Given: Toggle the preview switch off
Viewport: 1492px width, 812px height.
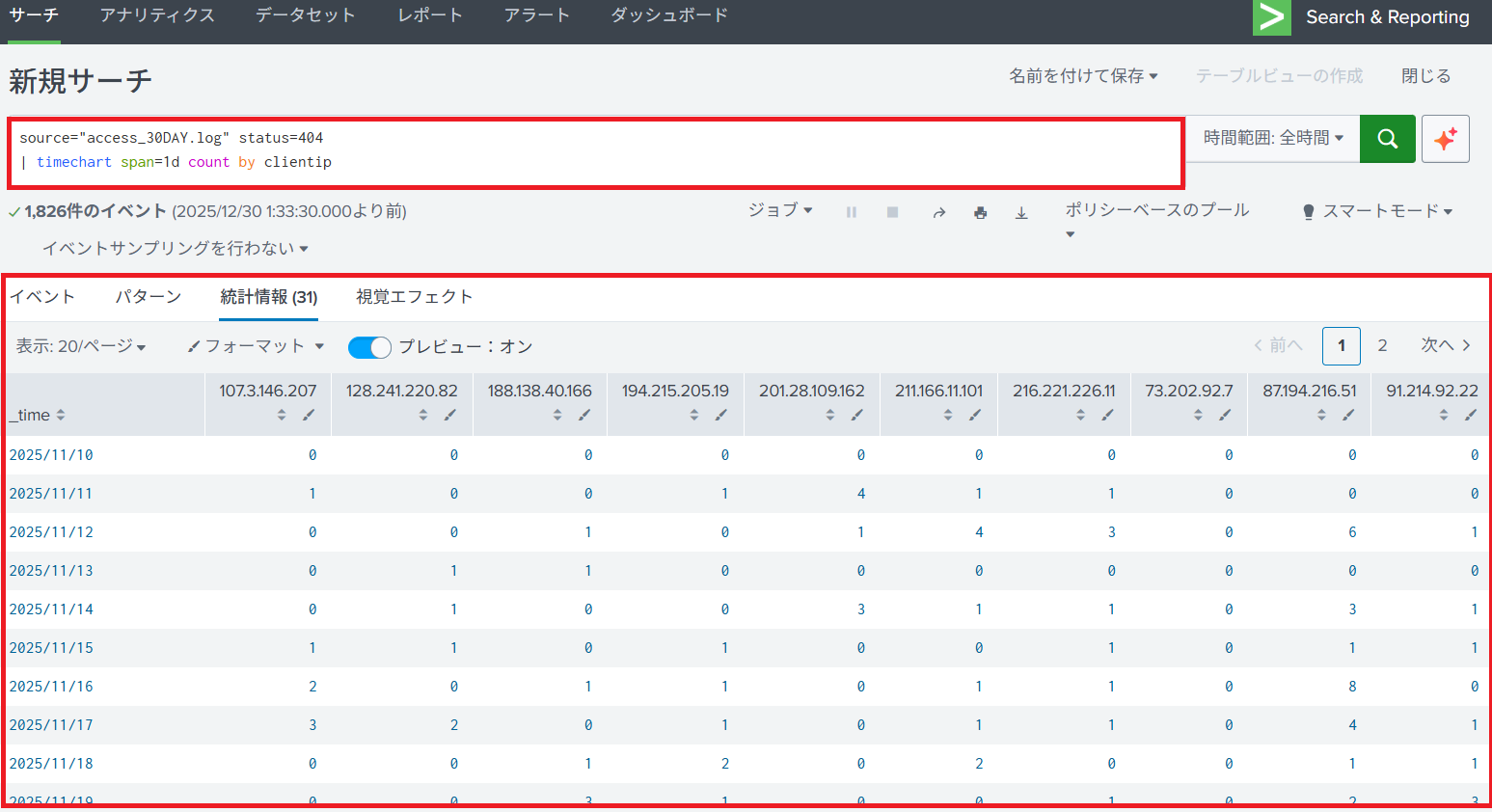Looking at the screenshot, I should (369, 347).
